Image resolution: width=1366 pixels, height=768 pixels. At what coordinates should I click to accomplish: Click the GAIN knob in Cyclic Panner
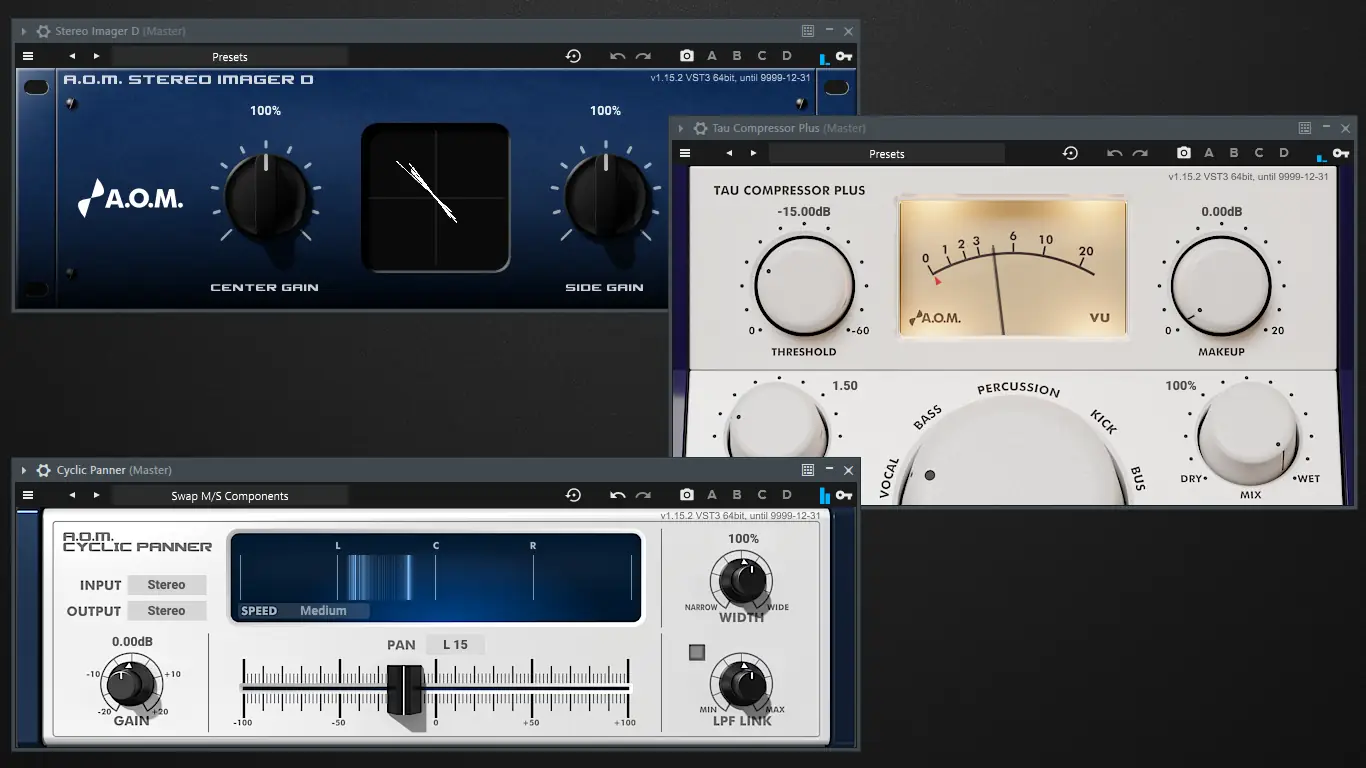click(x=131, y=682)
